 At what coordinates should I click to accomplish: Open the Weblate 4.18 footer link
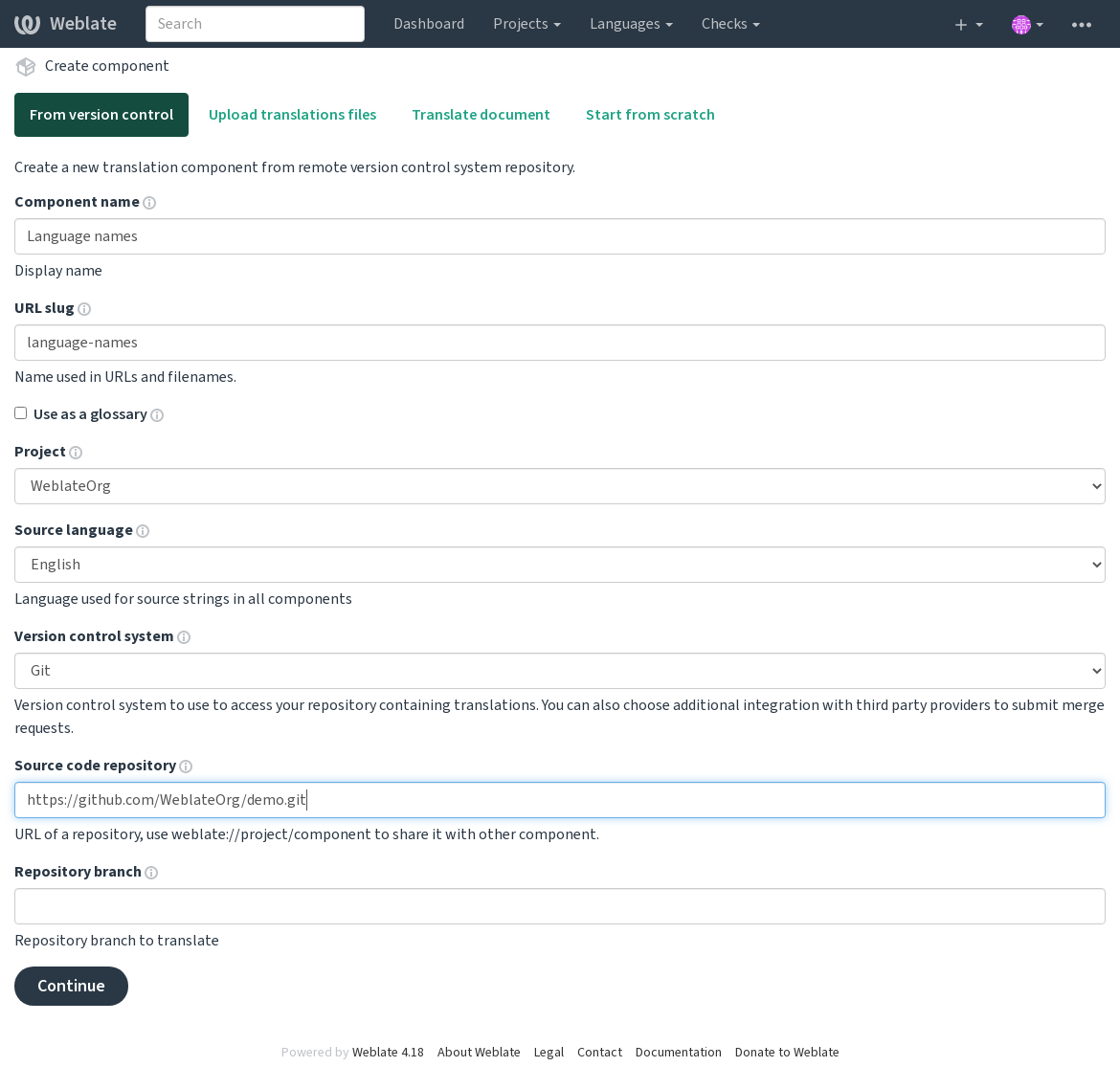point(388,1053)
